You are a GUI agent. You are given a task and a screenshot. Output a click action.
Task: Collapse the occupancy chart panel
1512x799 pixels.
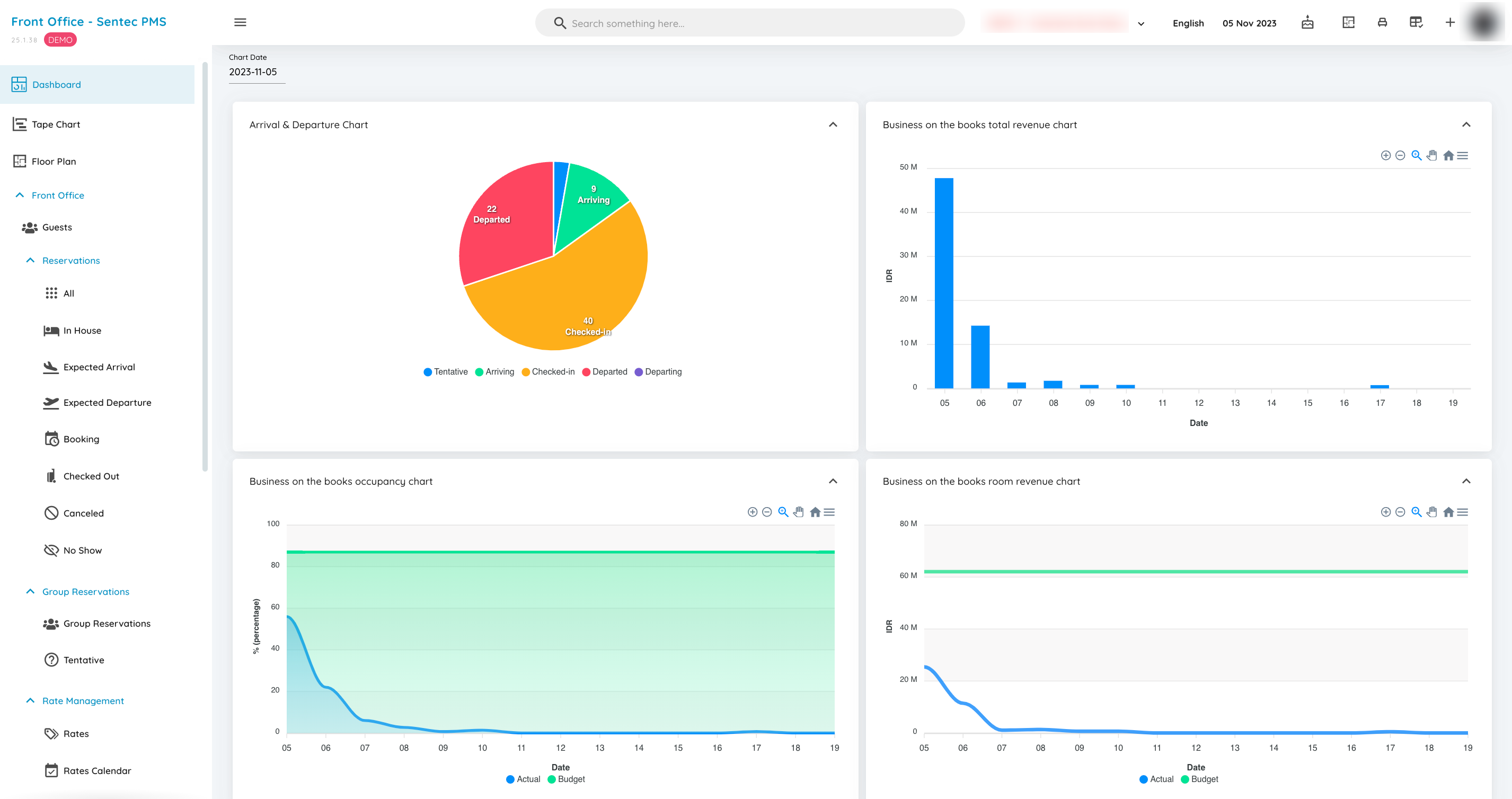[833, 481]
